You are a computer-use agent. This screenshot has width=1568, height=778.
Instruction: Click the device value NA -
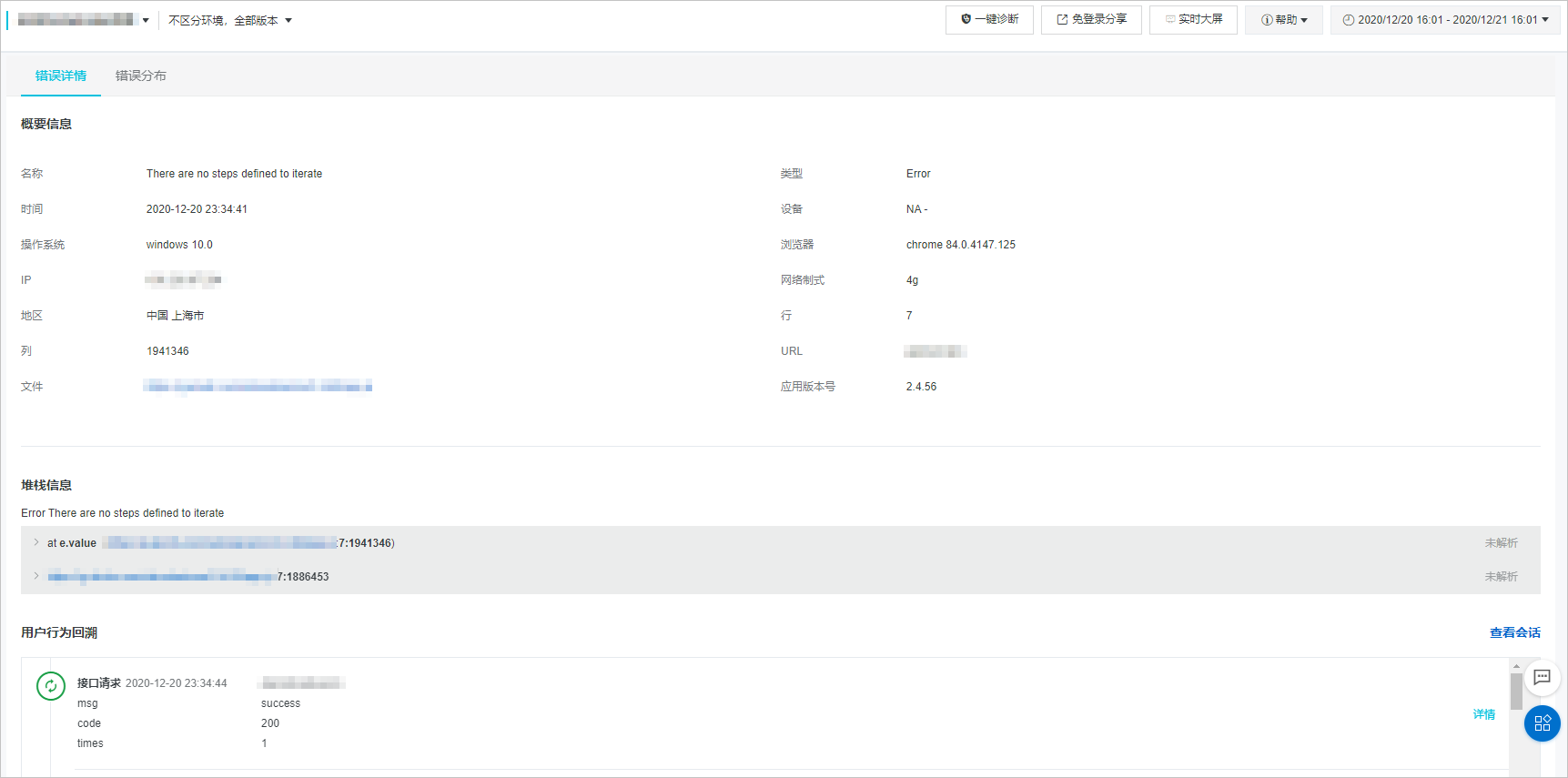click(916, 209)
